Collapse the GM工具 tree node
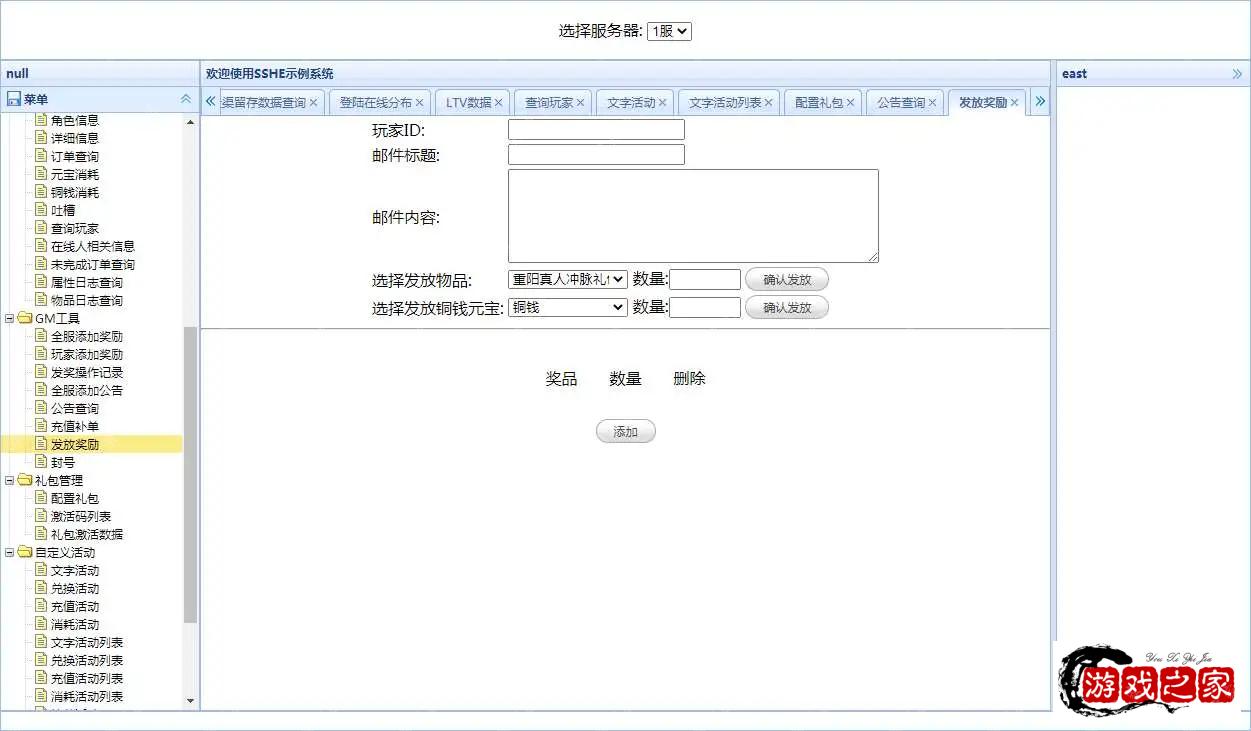1251x731 pixels. tap(9, 320)
